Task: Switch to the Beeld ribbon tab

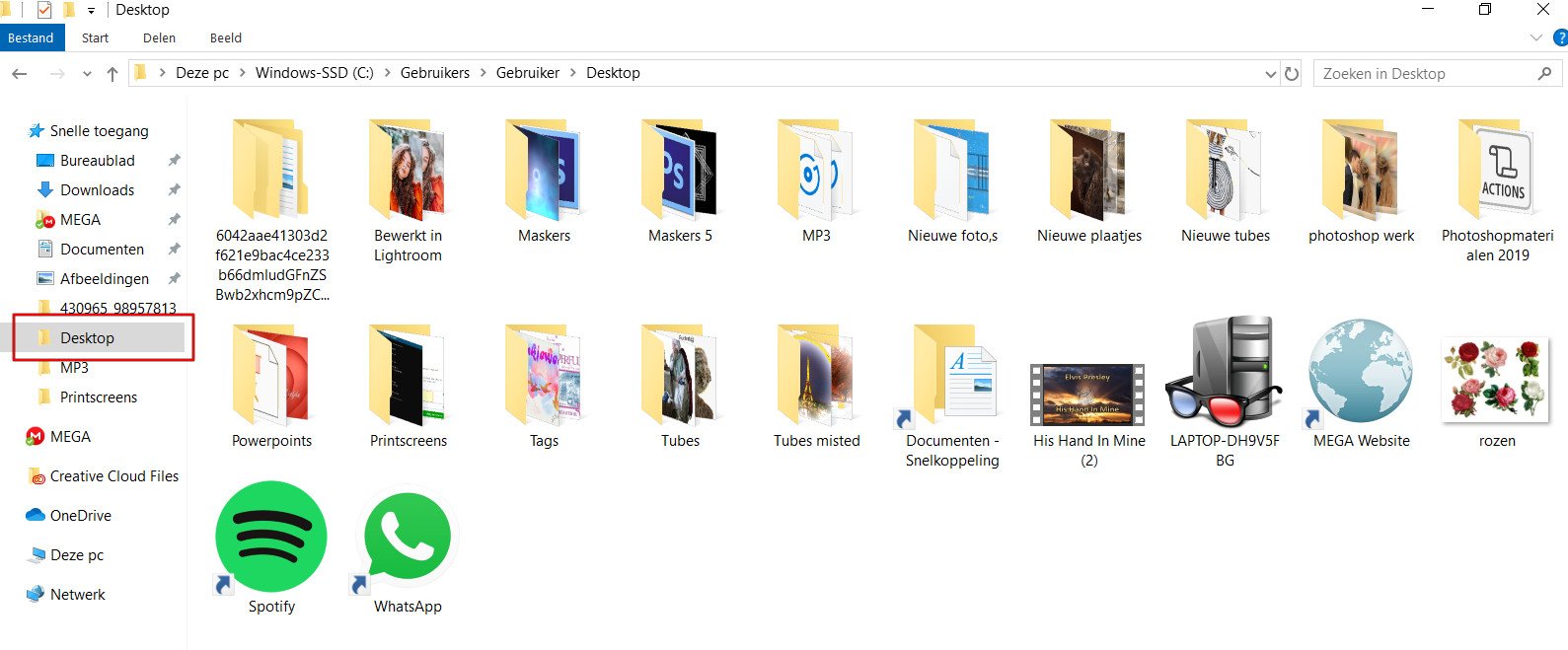Action: point(225,37)
